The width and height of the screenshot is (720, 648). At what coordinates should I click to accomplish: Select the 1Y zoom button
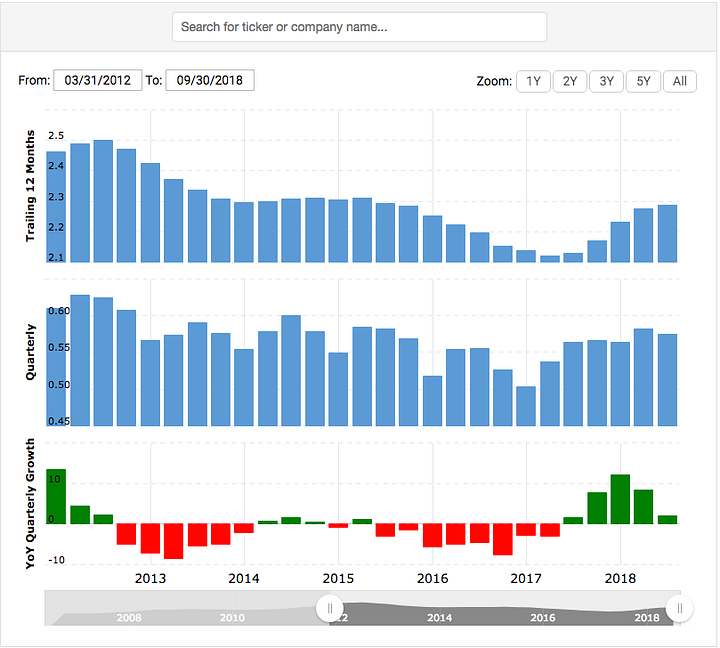[x=533, y=81]
